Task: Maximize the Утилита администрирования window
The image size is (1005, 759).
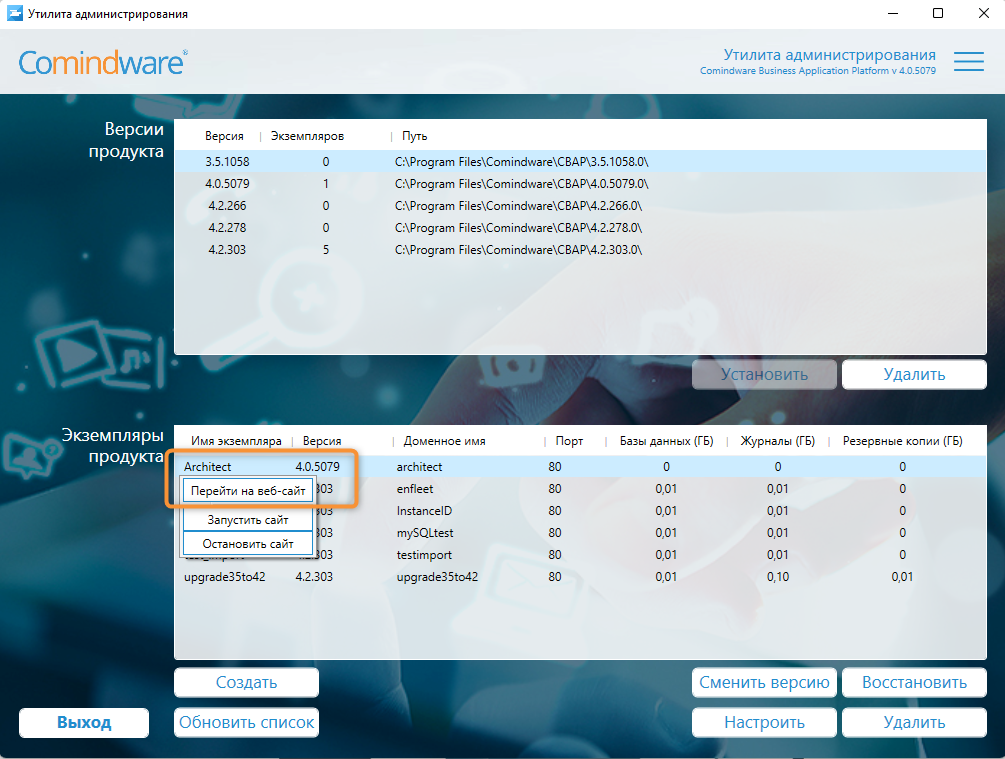Action: click(938, 13)
